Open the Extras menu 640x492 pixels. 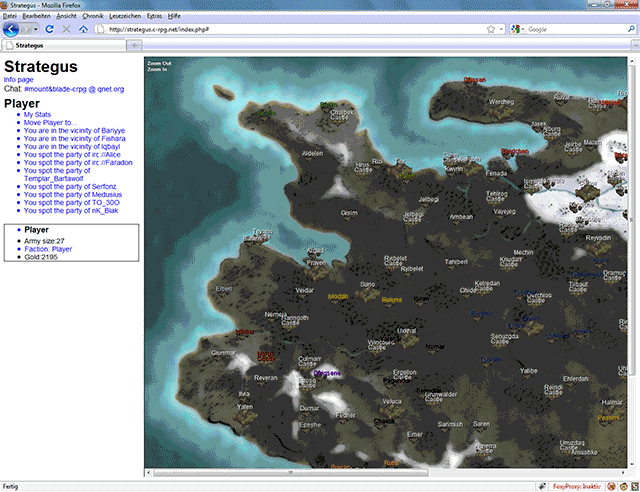pos(154,16)
